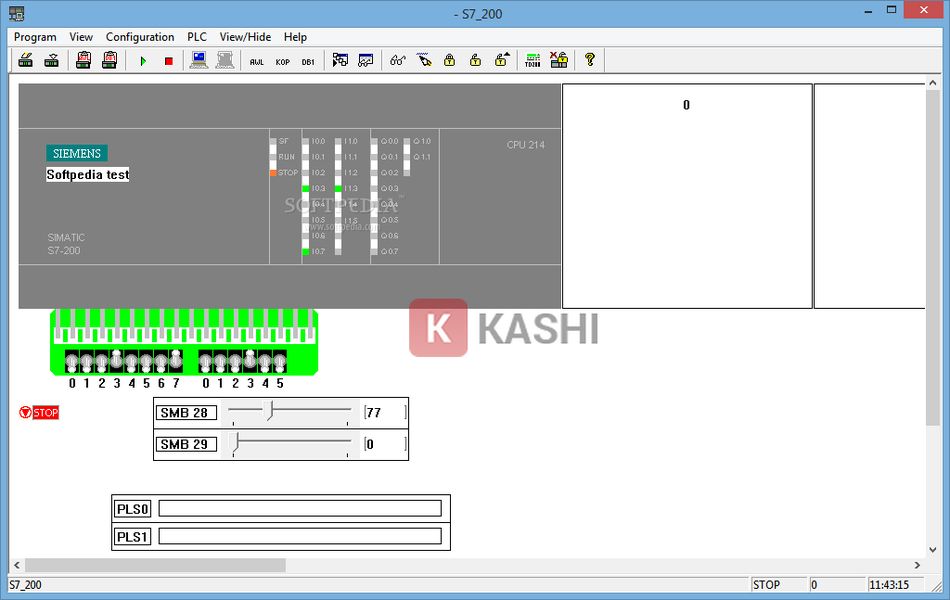Click the green Run button in toolbar
This screenshot has height=600, width=950.
(143, 61)
